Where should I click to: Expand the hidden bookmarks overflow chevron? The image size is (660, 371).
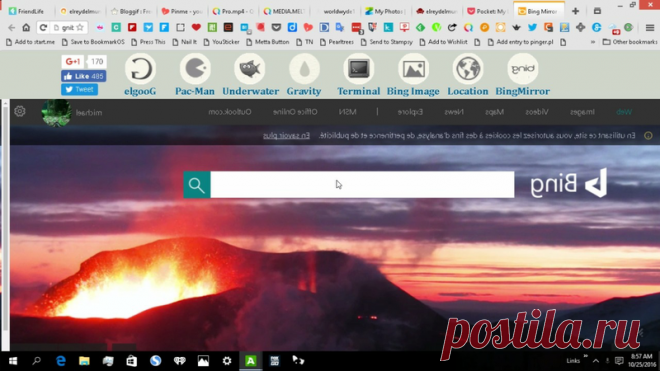pos(593,42)
